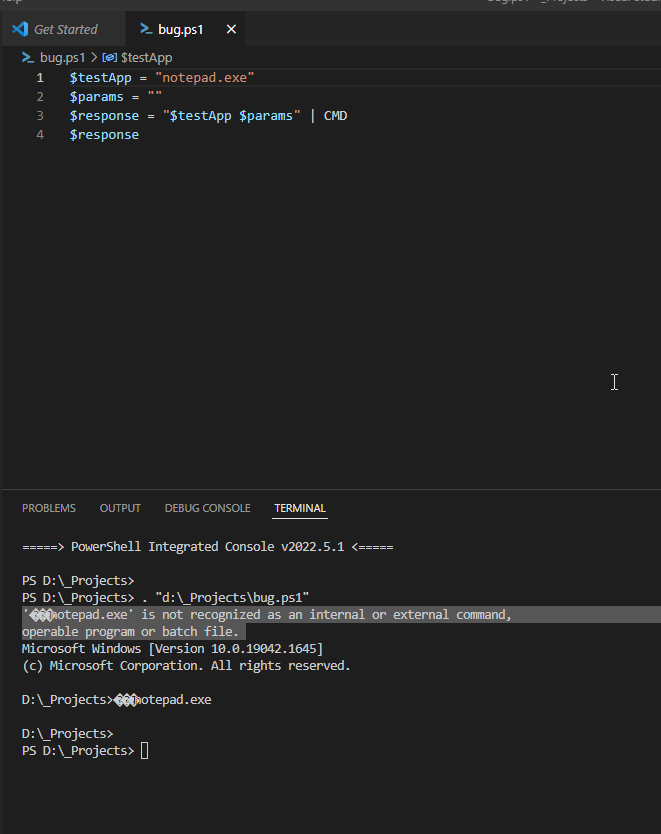Click the D:\_Projects> garbled notepad.exe line

(x=116, y=700)
